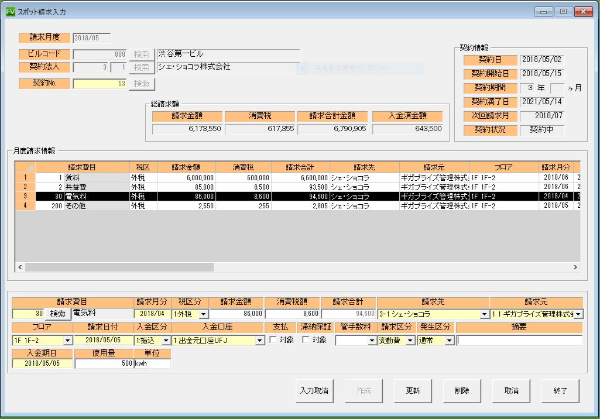Click the left arrow of the grid's horizontal scrollbar
Screen dimensions: 600x419
[x=20, y=267]
